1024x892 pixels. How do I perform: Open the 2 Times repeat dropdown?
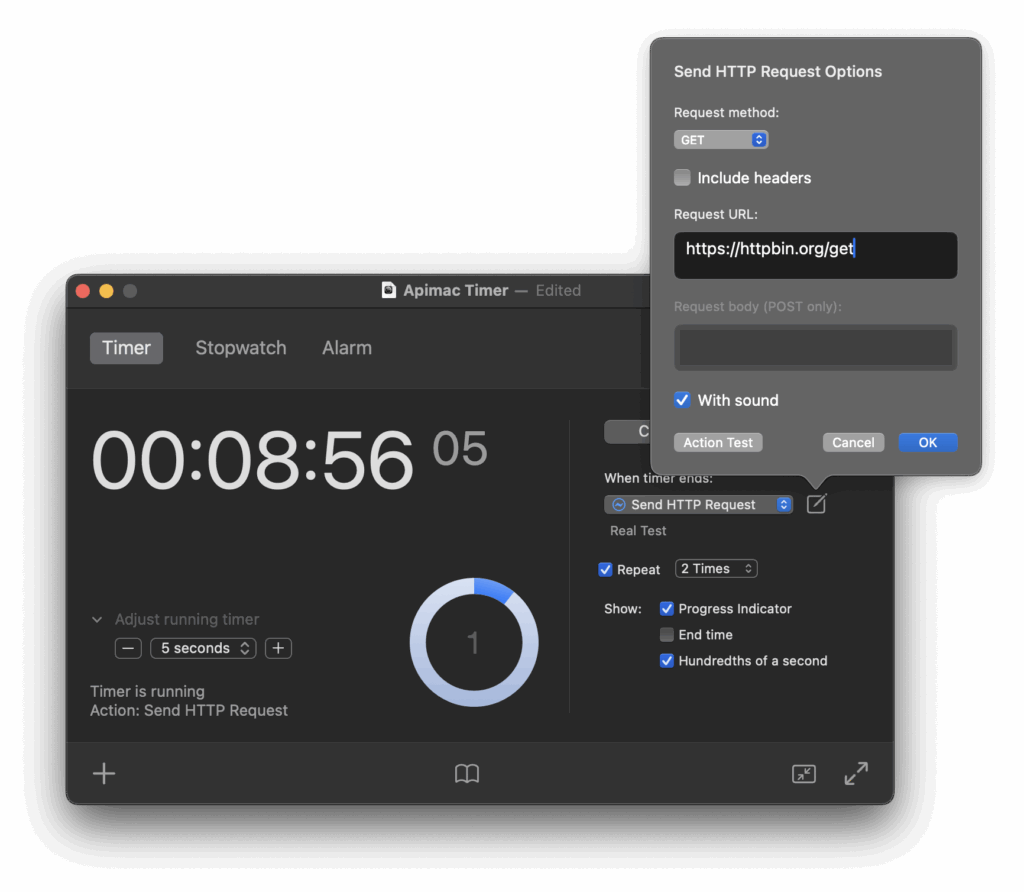(716, 569)
